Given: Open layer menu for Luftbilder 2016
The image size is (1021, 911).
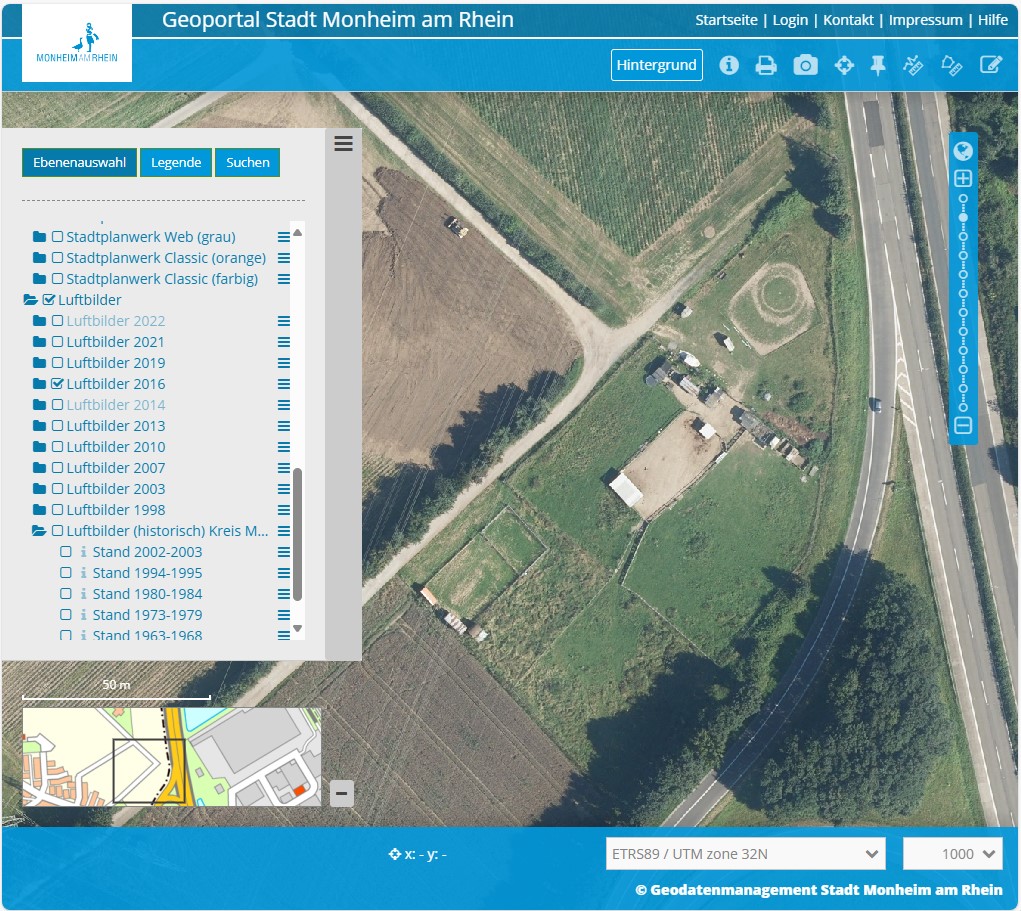Looking at the screenshot, I should pos(284,384).
